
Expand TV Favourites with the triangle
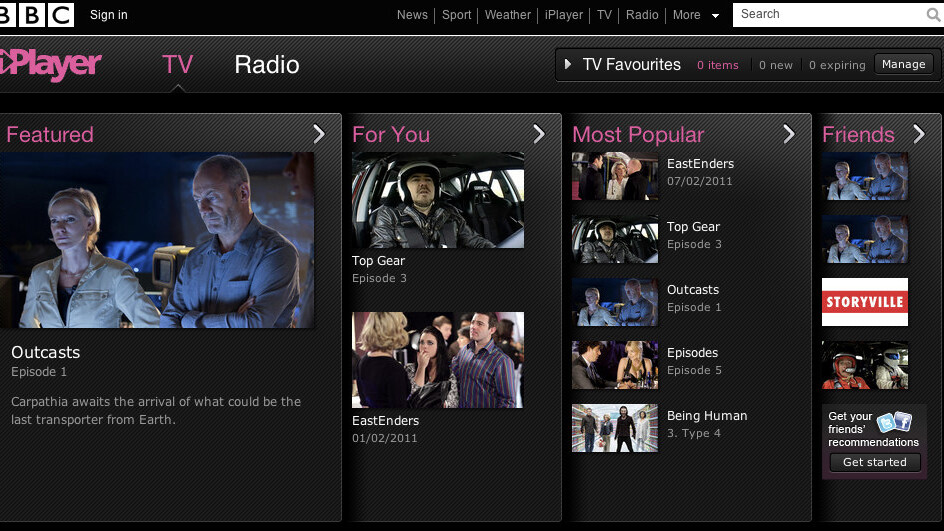point(568,65)
